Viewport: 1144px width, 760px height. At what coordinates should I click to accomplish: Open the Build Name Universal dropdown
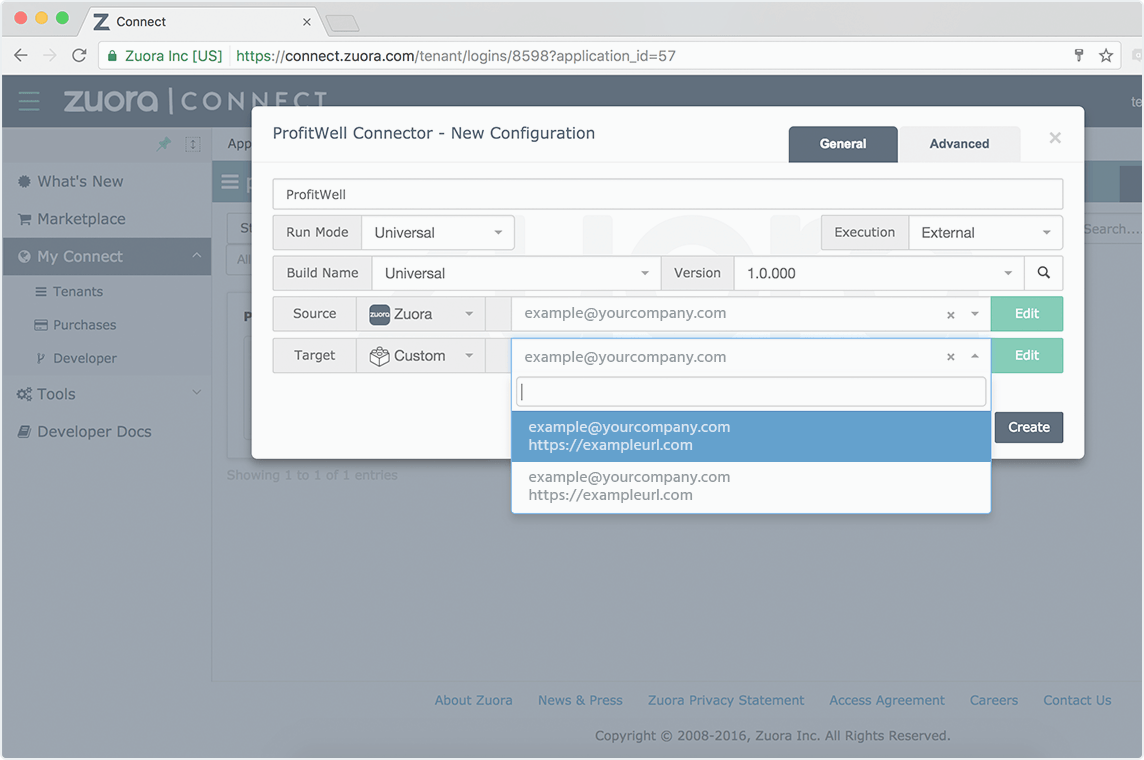[517, 273]
